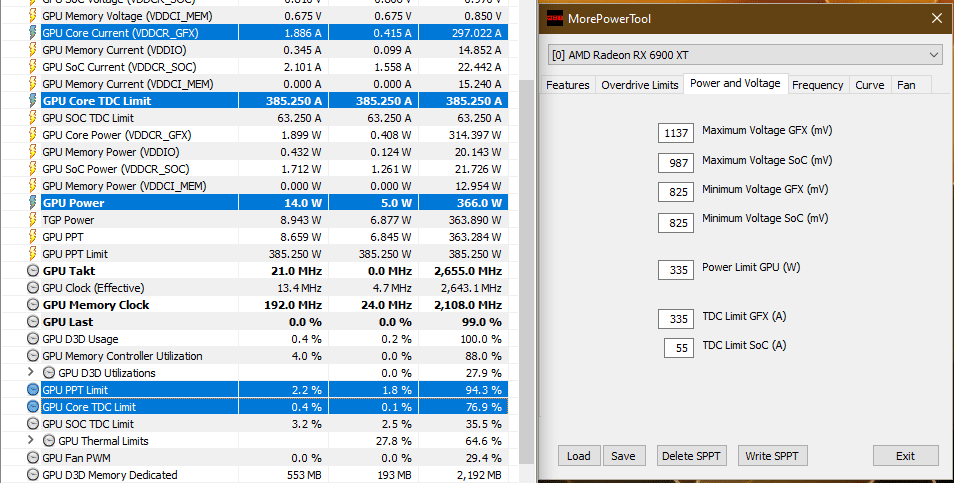Click the Load button in MorePowerTool

tap(579, 456)
